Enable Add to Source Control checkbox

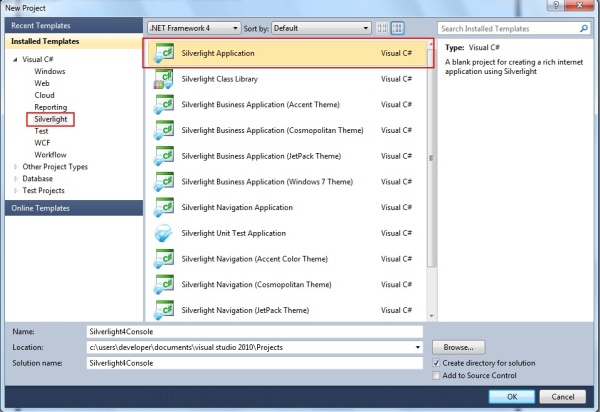pyautogui.click(x=436, y=376)
